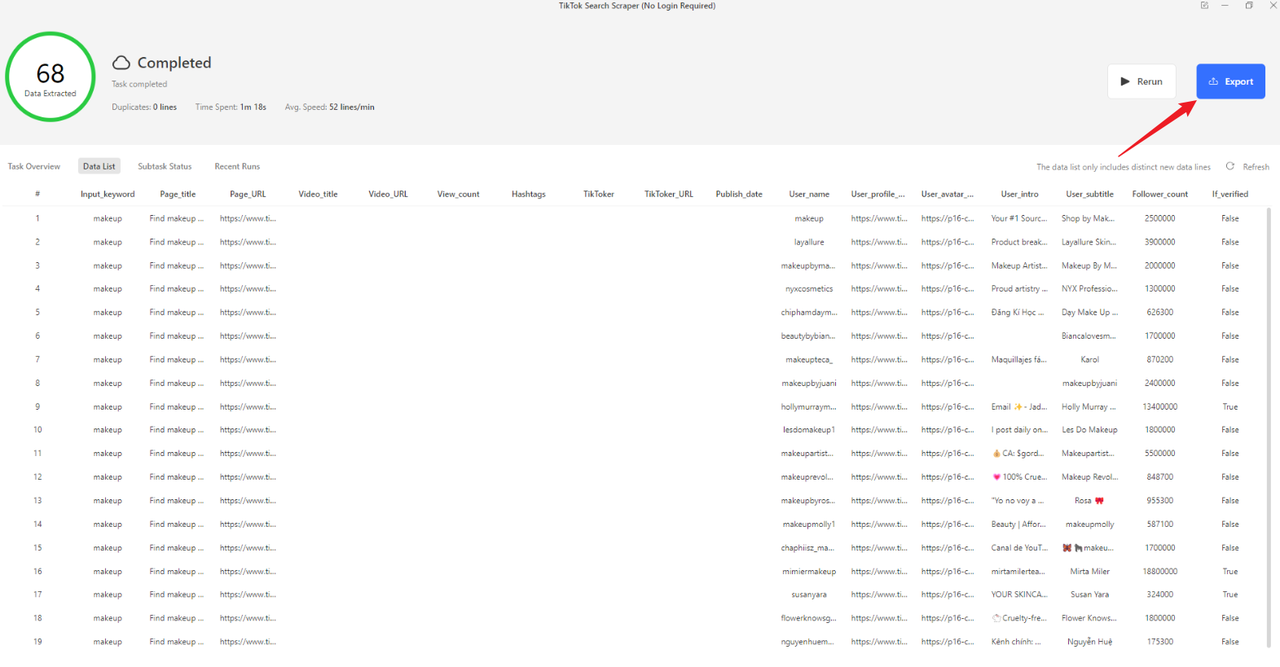The image size is (1280, 667).
Task: Click the Susan Yara subtitle cell
Action: pos(1090,594)
